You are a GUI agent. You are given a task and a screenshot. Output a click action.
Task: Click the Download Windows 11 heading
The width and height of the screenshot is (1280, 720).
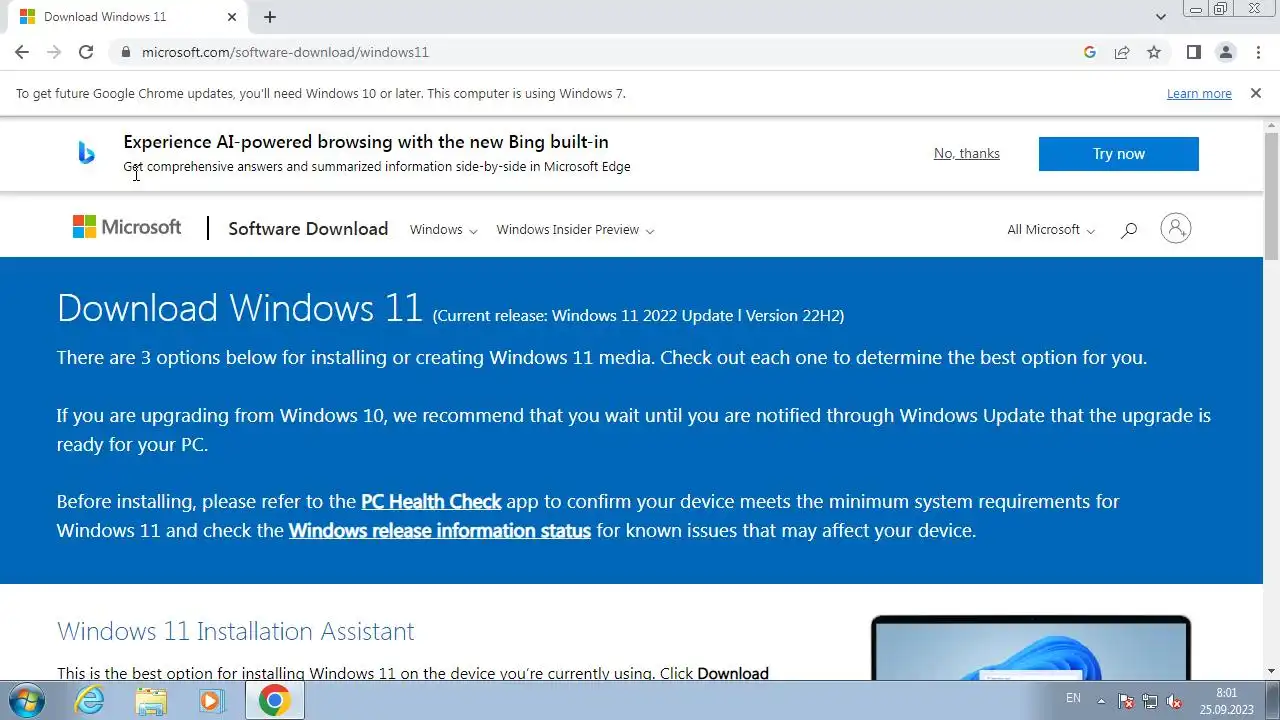point(240,307)
